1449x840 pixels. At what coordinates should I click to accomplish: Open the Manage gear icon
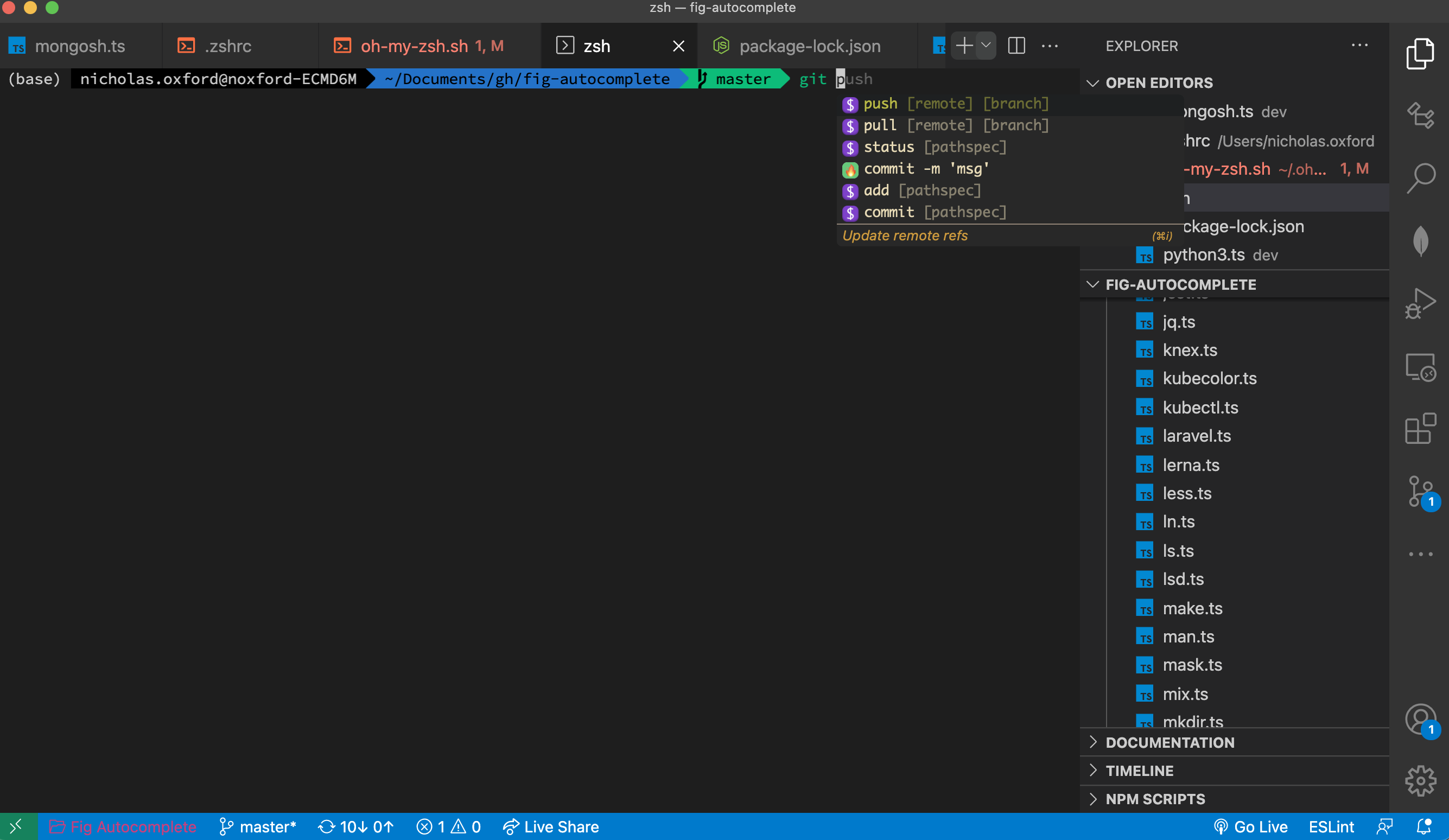coord(1420,780)
